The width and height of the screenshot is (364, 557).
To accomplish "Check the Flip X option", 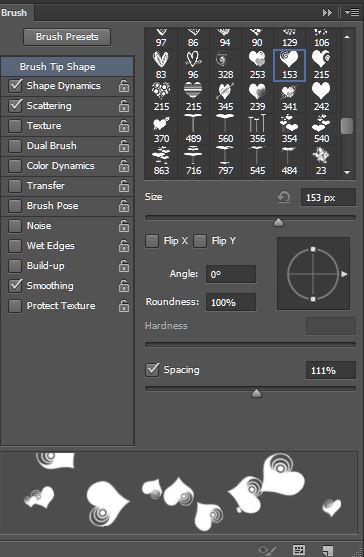I will [x=152, y=241].
